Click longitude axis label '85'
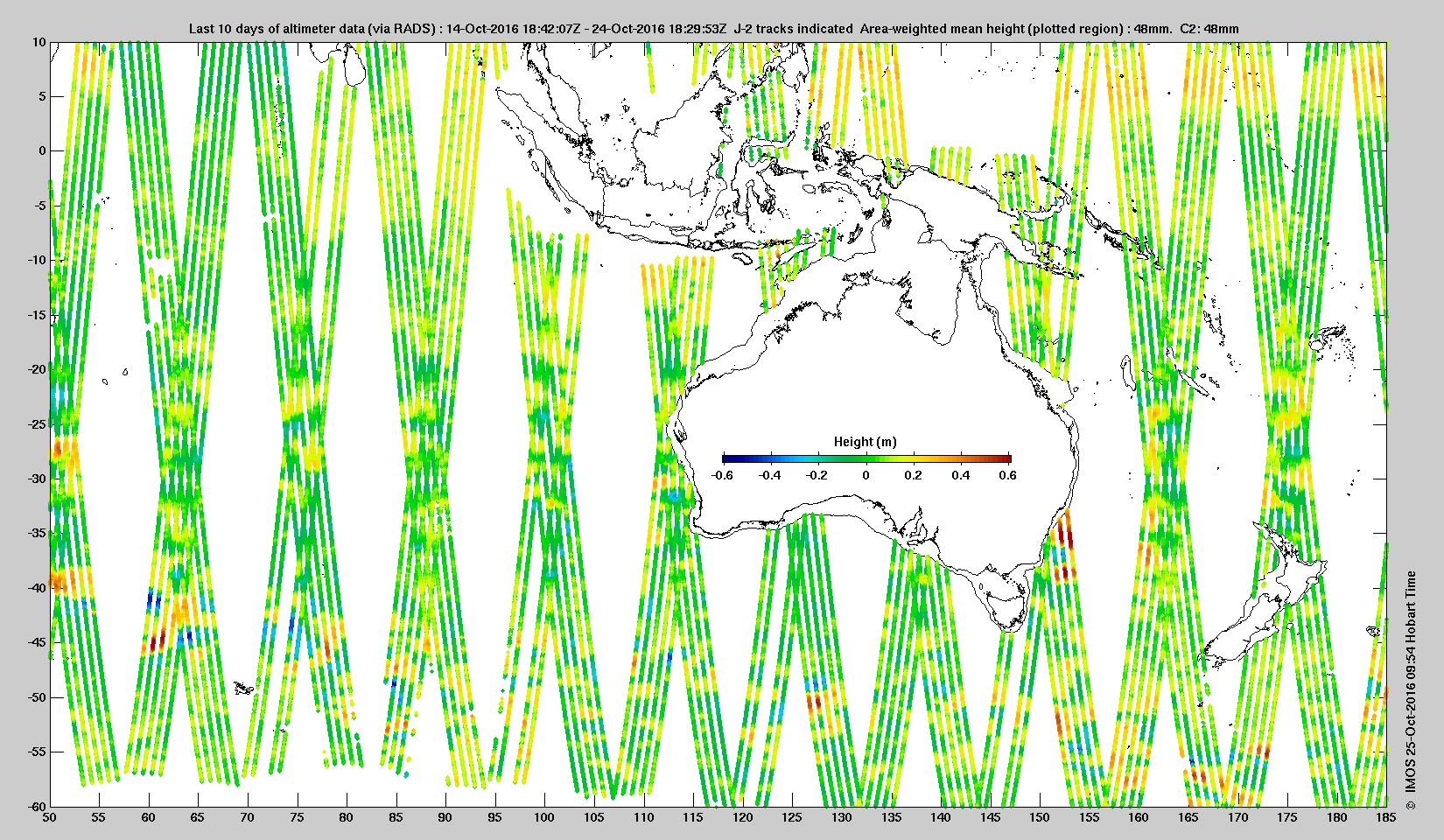Image resolution: width=1444 pixels, height=840 pixels. tap(396, 817)
